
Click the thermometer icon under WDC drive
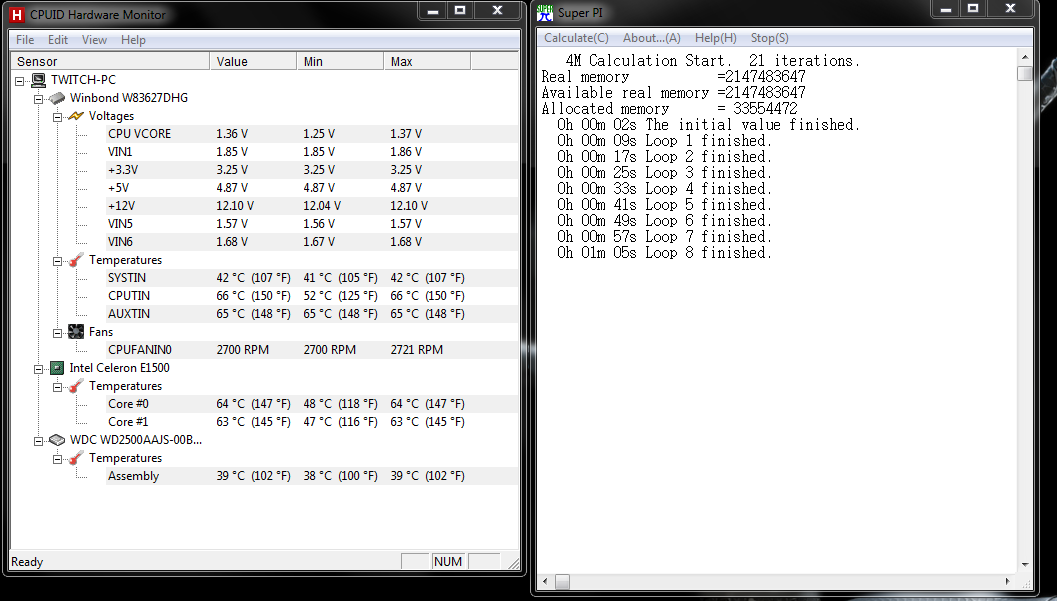point(76,458)
